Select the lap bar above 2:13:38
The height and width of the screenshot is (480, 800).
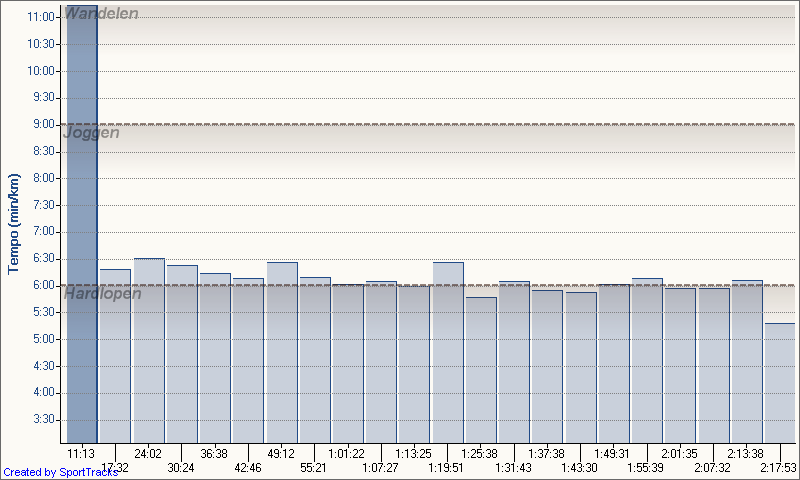click(x=747, y=362)
